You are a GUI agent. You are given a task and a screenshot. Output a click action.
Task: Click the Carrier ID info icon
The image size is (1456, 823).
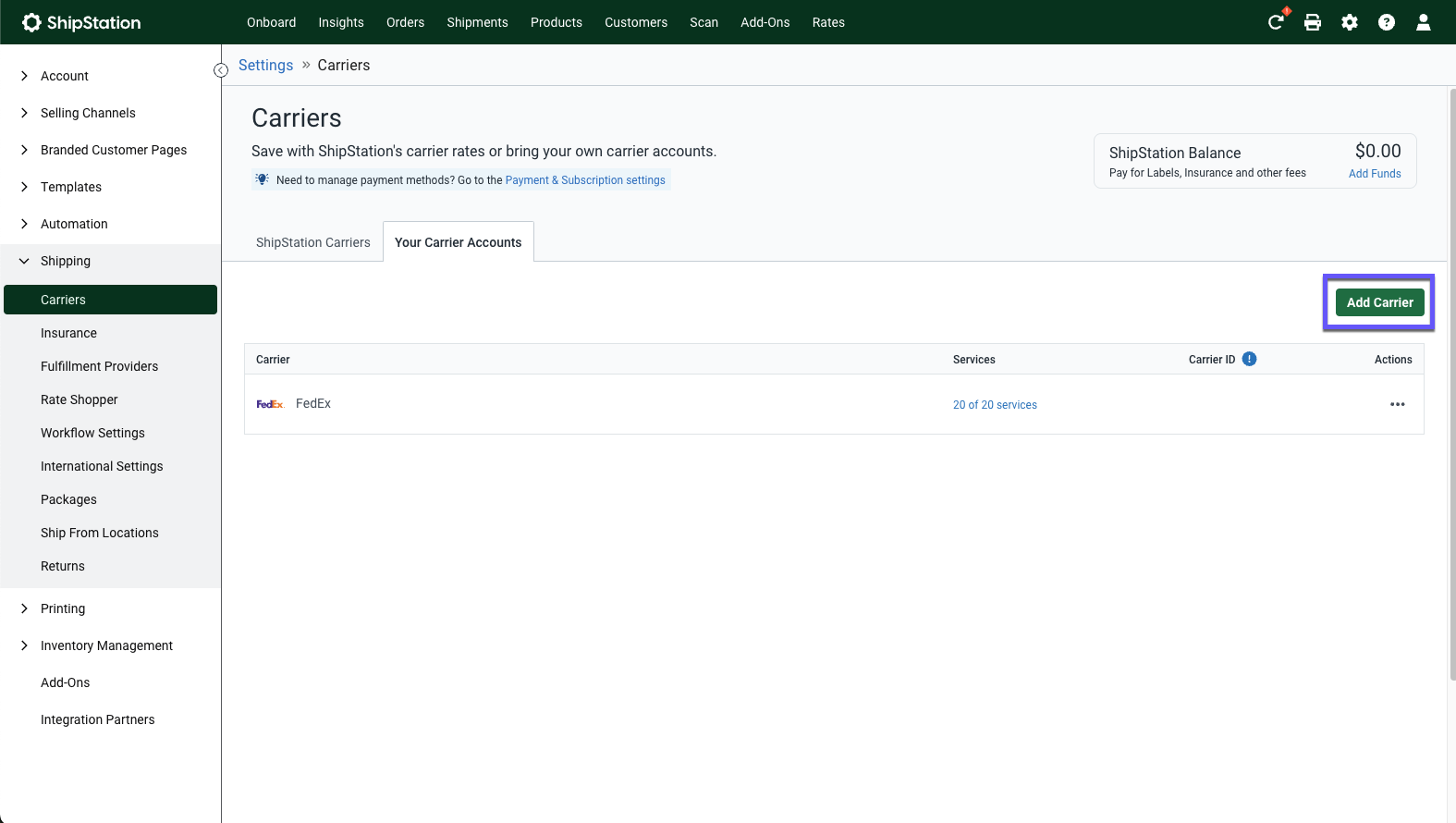pyautogui.click(x=1250, y=359)
